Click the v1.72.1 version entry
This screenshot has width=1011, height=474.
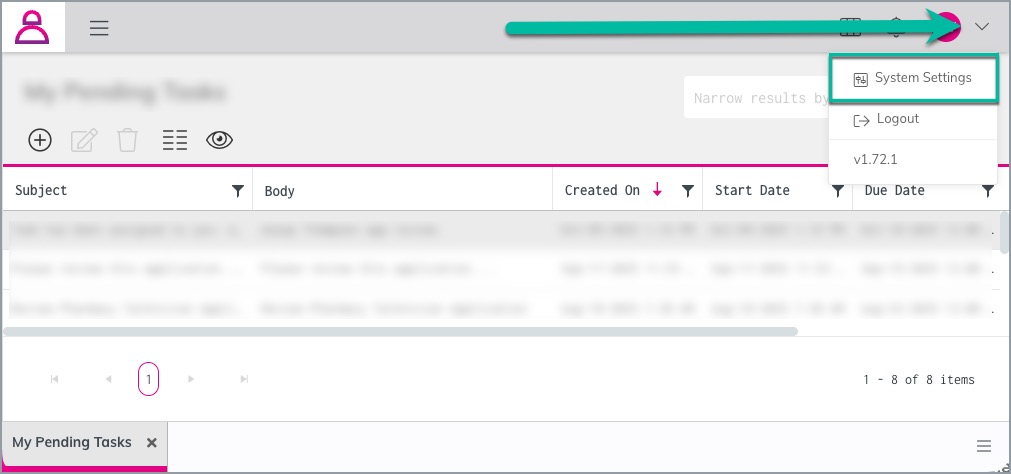(876, 160)
